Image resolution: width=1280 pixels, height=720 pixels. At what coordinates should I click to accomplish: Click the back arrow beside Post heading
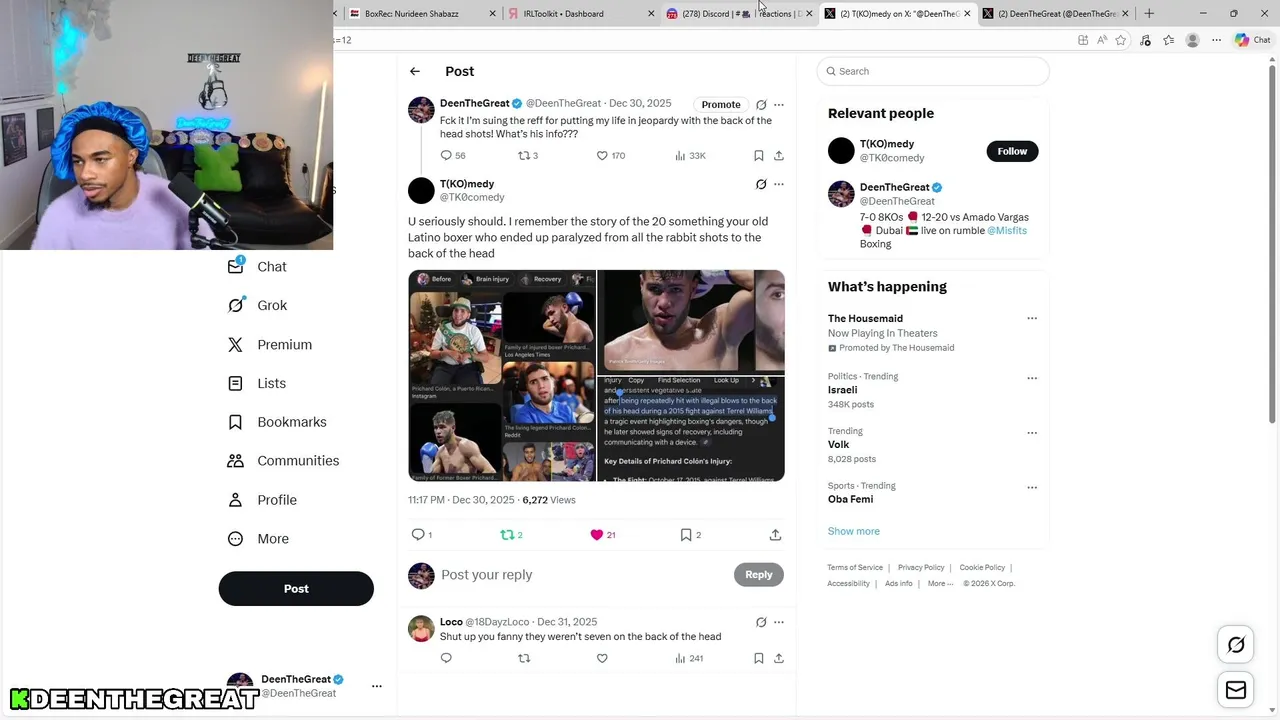point(415,71)
